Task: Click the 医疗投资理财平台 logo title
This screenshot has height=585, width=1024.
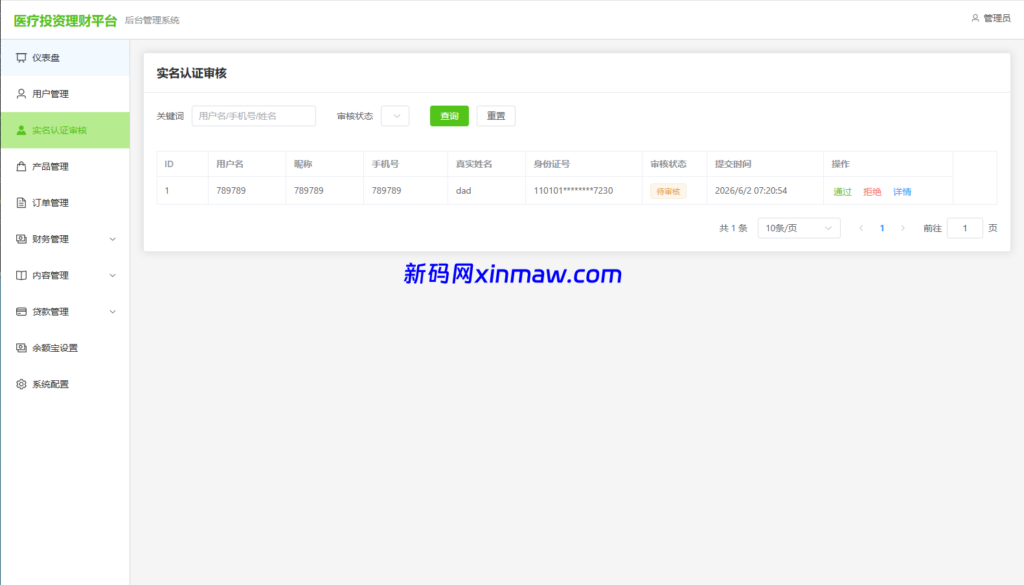Action: 65,21
